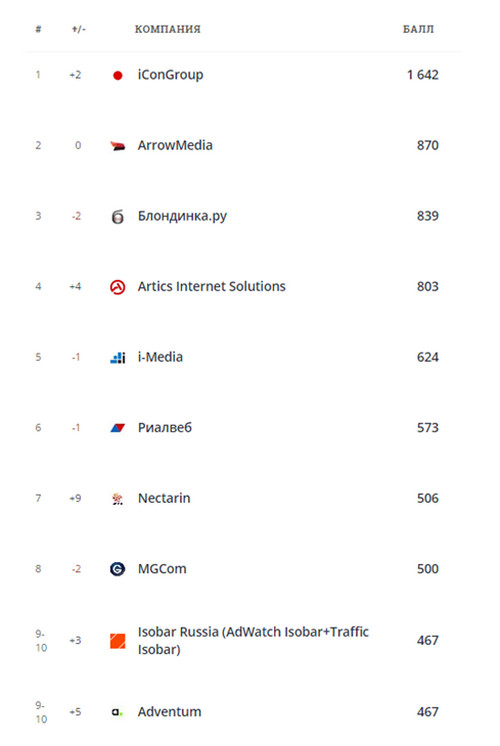Click the i-Media blue logo icon
The height and width of the screenshot is (746, 500).
coord(118,358)
